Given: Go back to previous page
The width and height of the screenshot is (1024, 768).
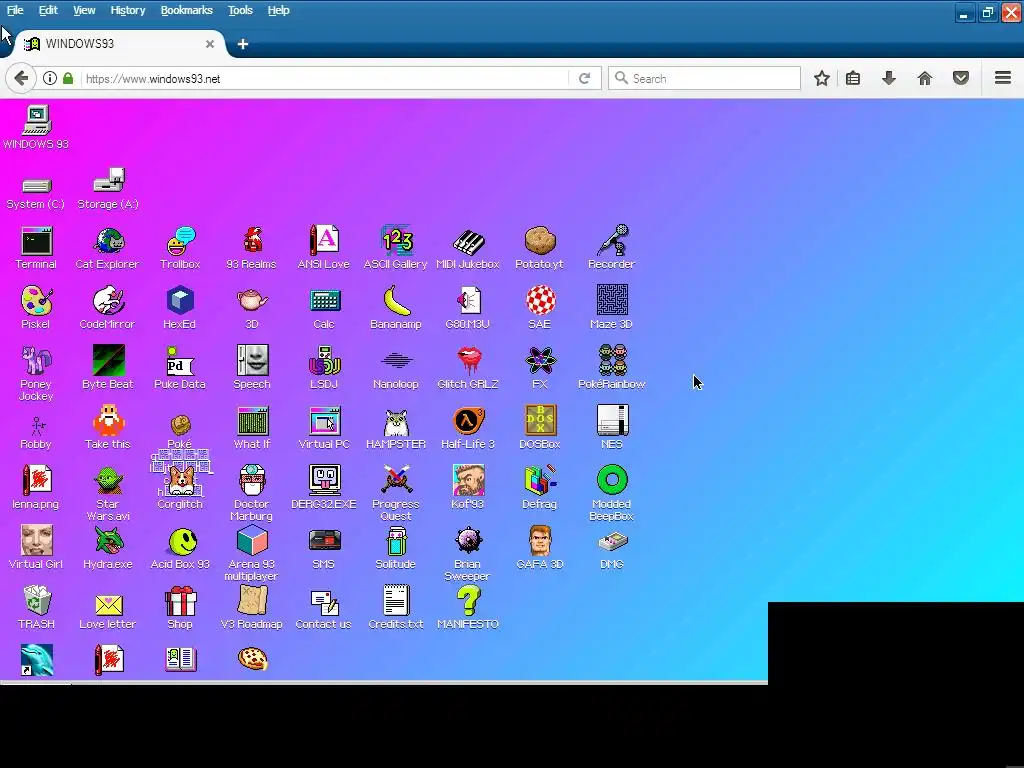Looking at the screenshot, I should pyautogui.click(x=20, y=78).
